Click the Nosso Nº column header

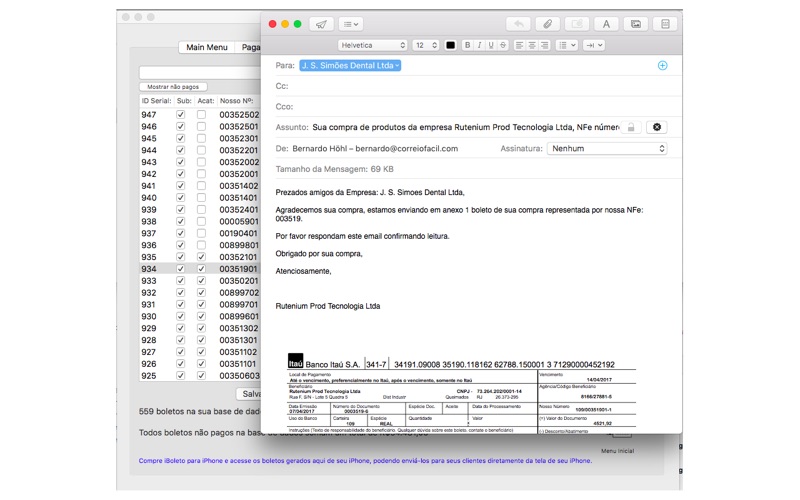tap(239, 101)
